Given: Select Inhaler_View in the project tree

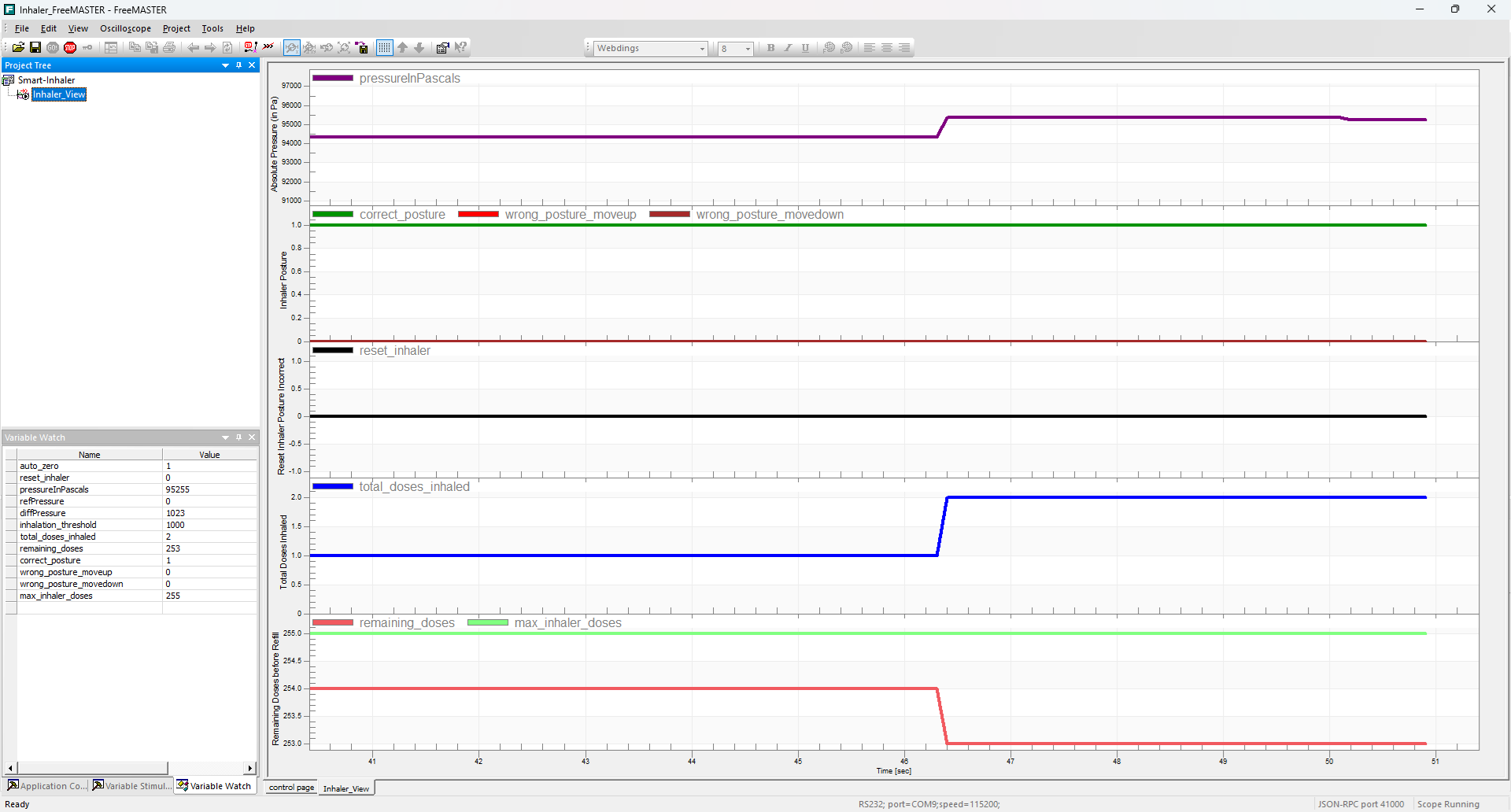Looking at the screenshot, I should (x=59, y=94).
